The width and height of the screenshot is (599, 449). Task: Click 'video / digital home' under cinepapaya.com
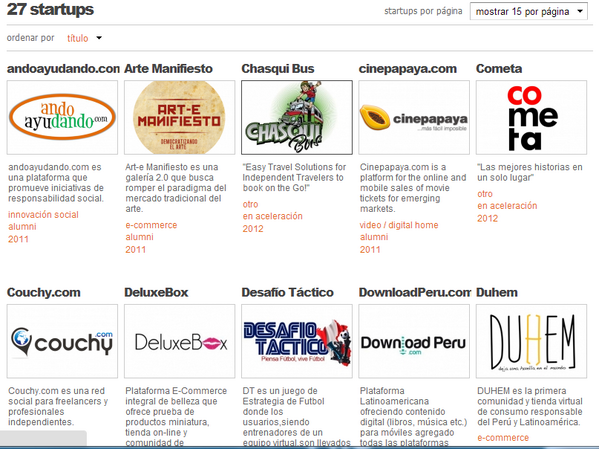(399, 225)
